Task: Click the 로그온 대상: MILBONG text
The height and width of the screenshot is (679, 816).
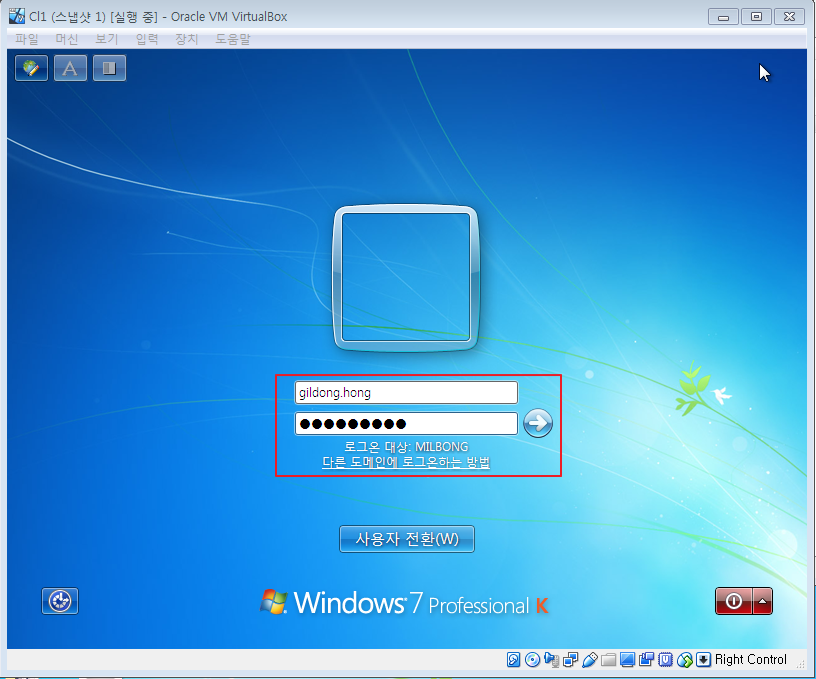Action: pyautogui.click(x=406, y=447)
